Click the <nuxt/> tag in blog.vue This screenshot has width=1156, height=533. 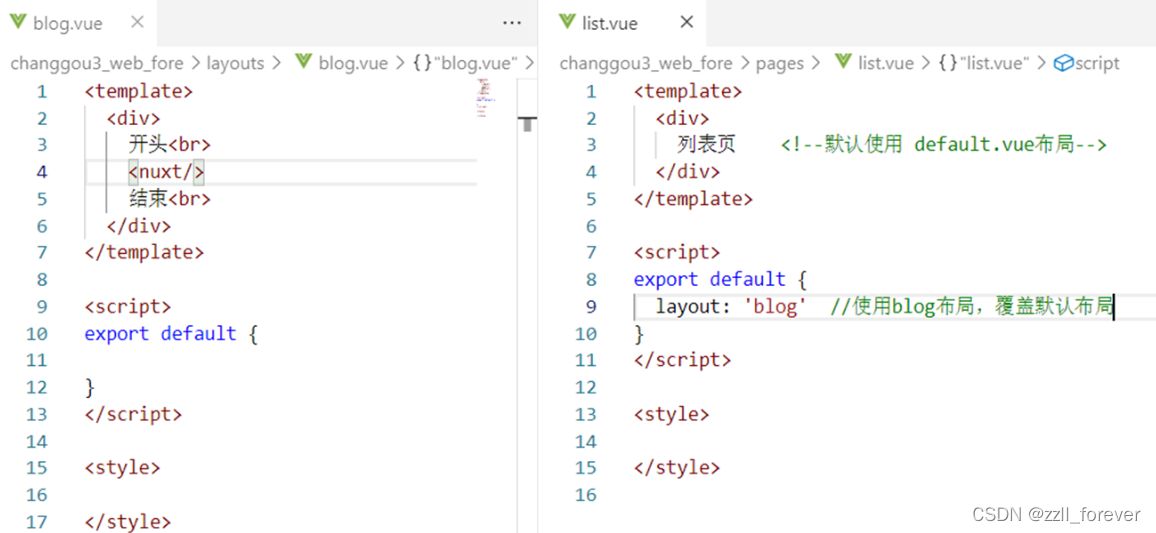pyautogui.click(x=167, y=172)
